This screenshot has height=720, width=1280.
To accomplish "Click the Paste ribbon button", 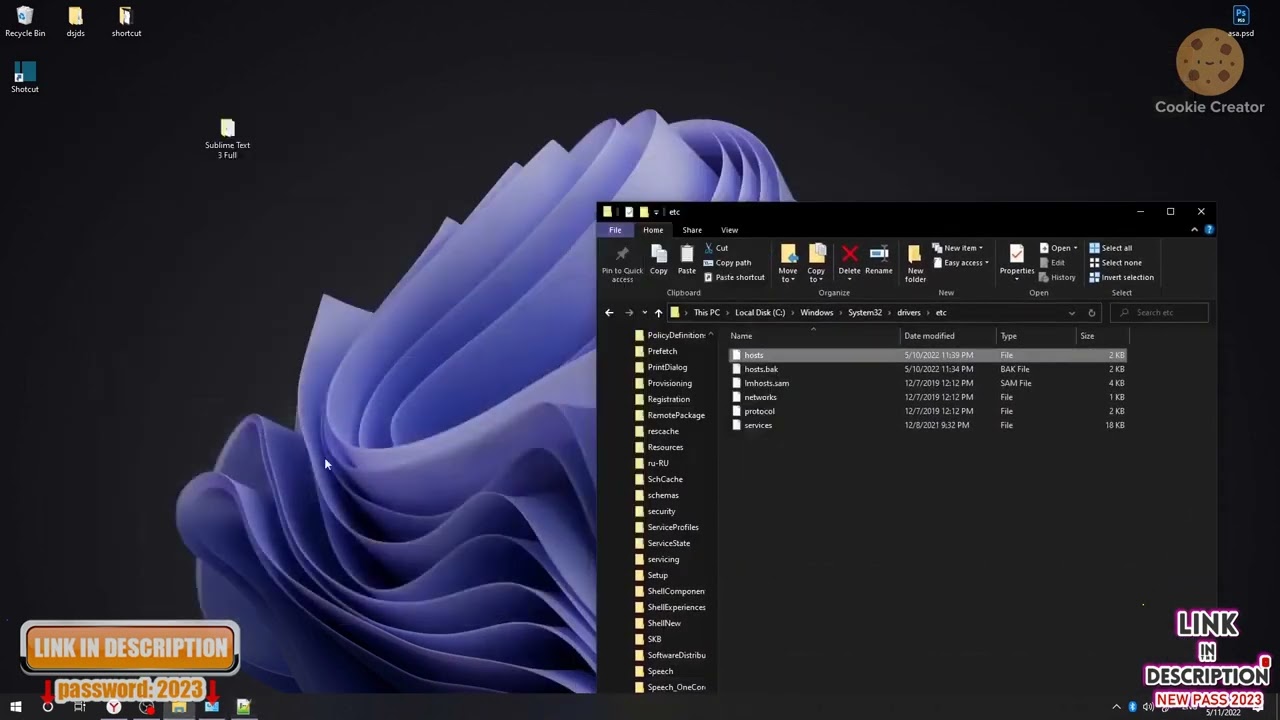I will [686, 260].
